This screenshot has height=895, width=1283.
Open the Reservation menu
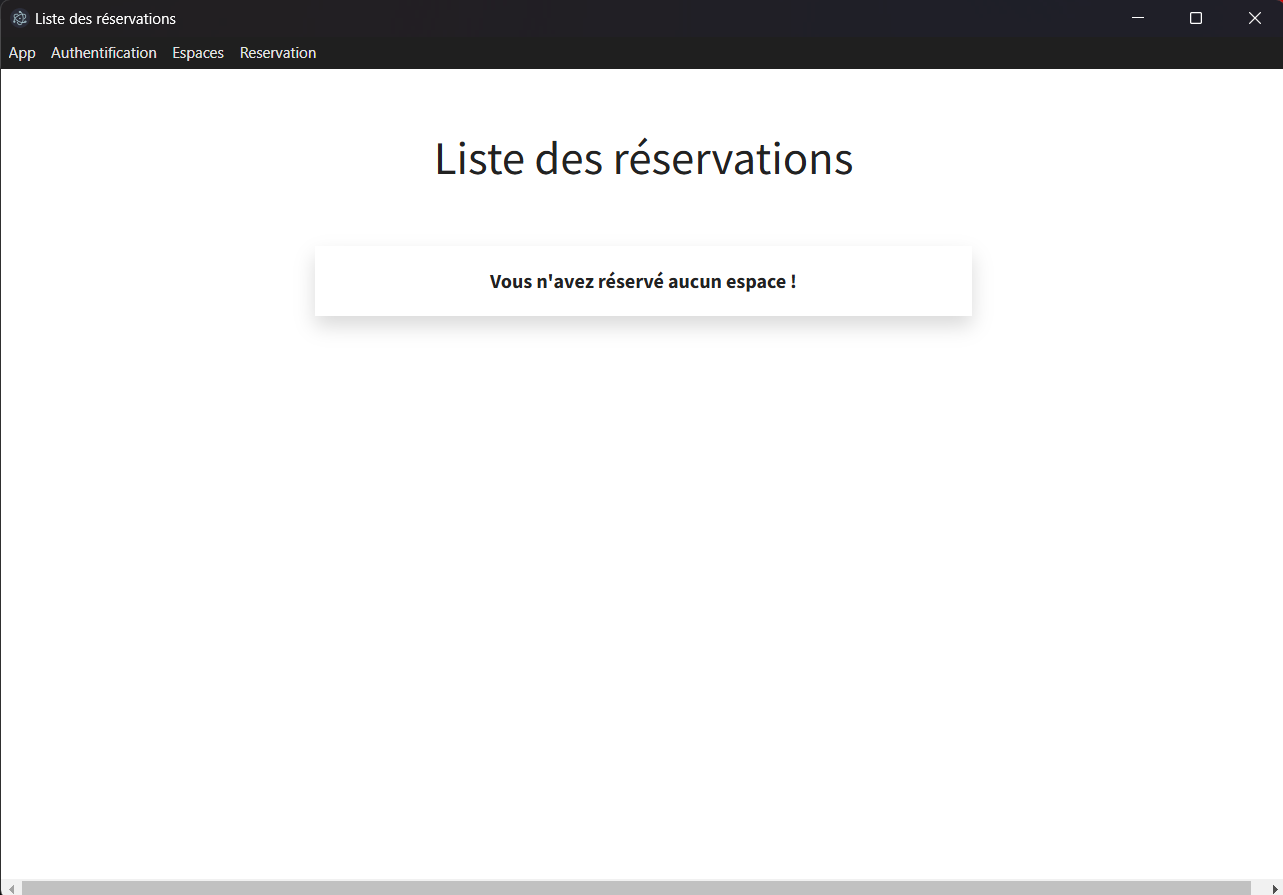point(278,53)
